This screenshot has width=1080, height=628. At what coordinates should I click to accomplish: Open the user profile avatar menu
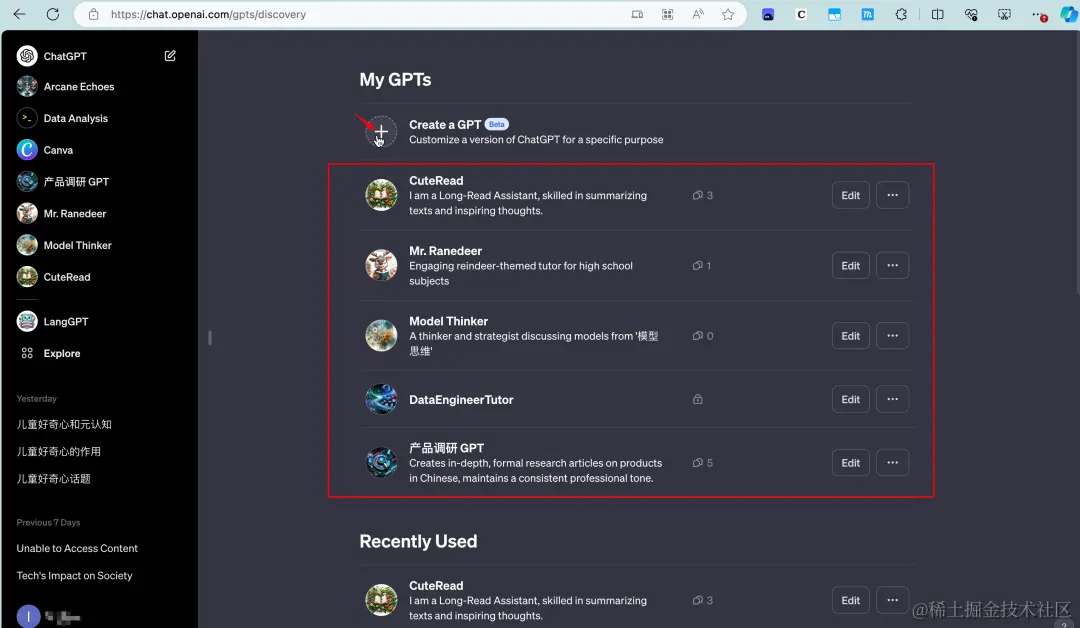(28, 617)
